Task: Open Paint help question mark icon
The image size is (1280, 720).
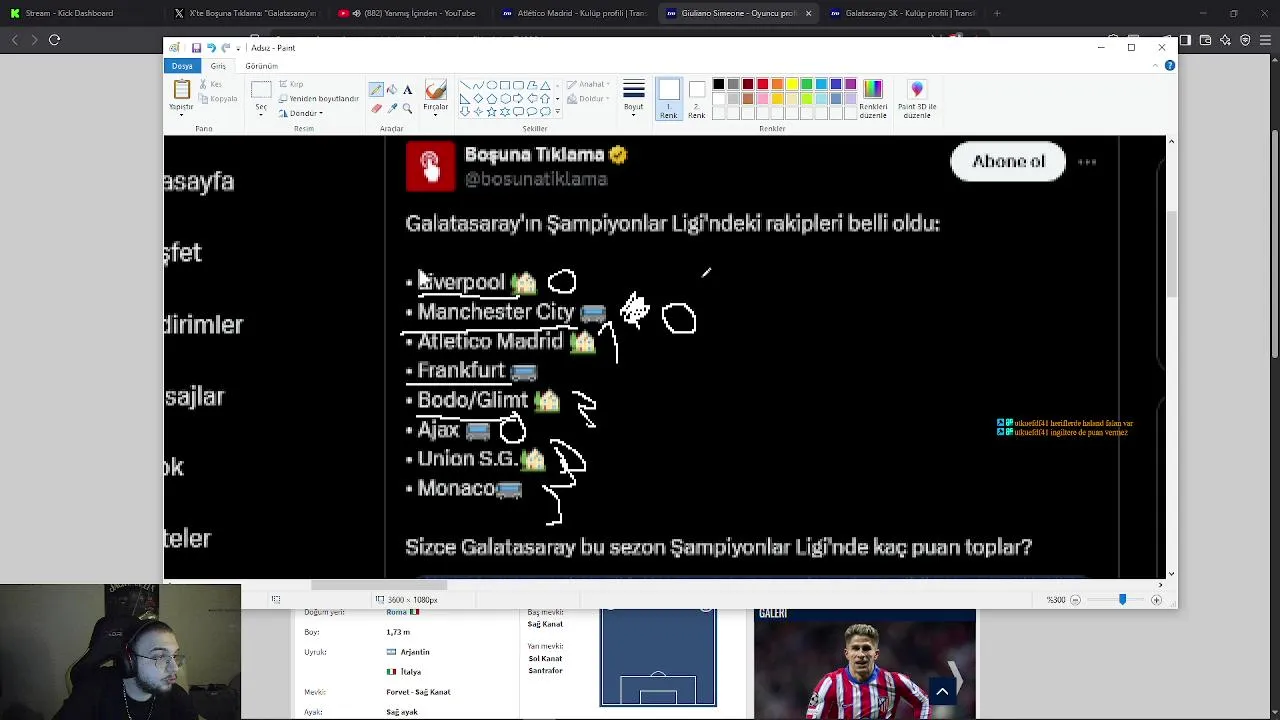Action: click(x=1170, y=65)
